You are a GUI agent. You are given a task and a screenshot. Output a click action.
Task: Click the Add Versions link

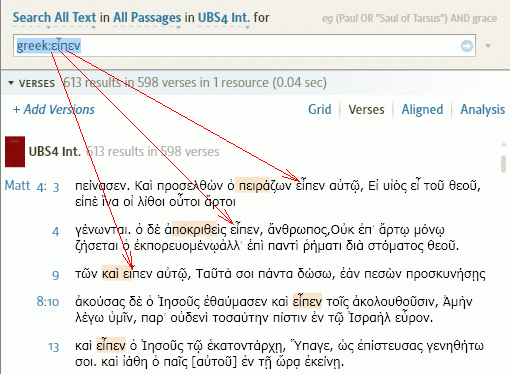(54, 109)
